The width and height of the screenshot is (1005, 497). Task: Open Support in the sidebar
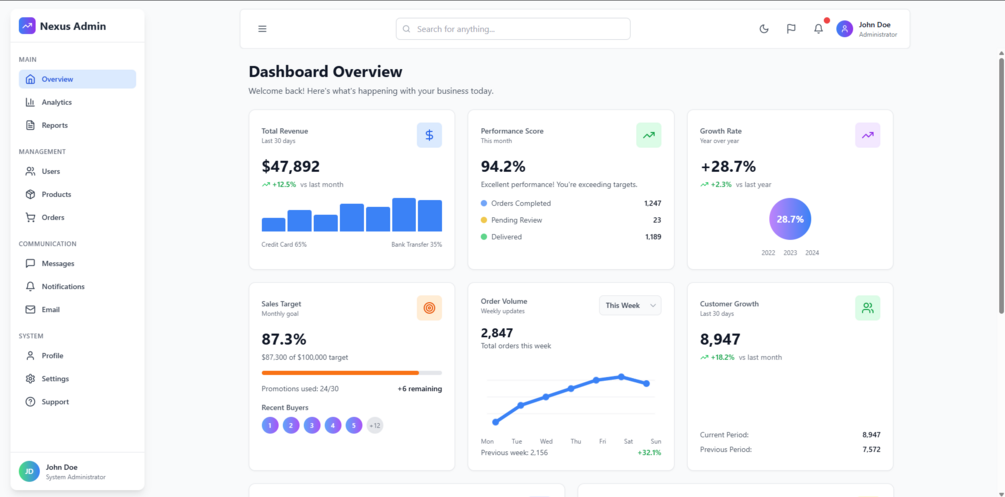78,402
